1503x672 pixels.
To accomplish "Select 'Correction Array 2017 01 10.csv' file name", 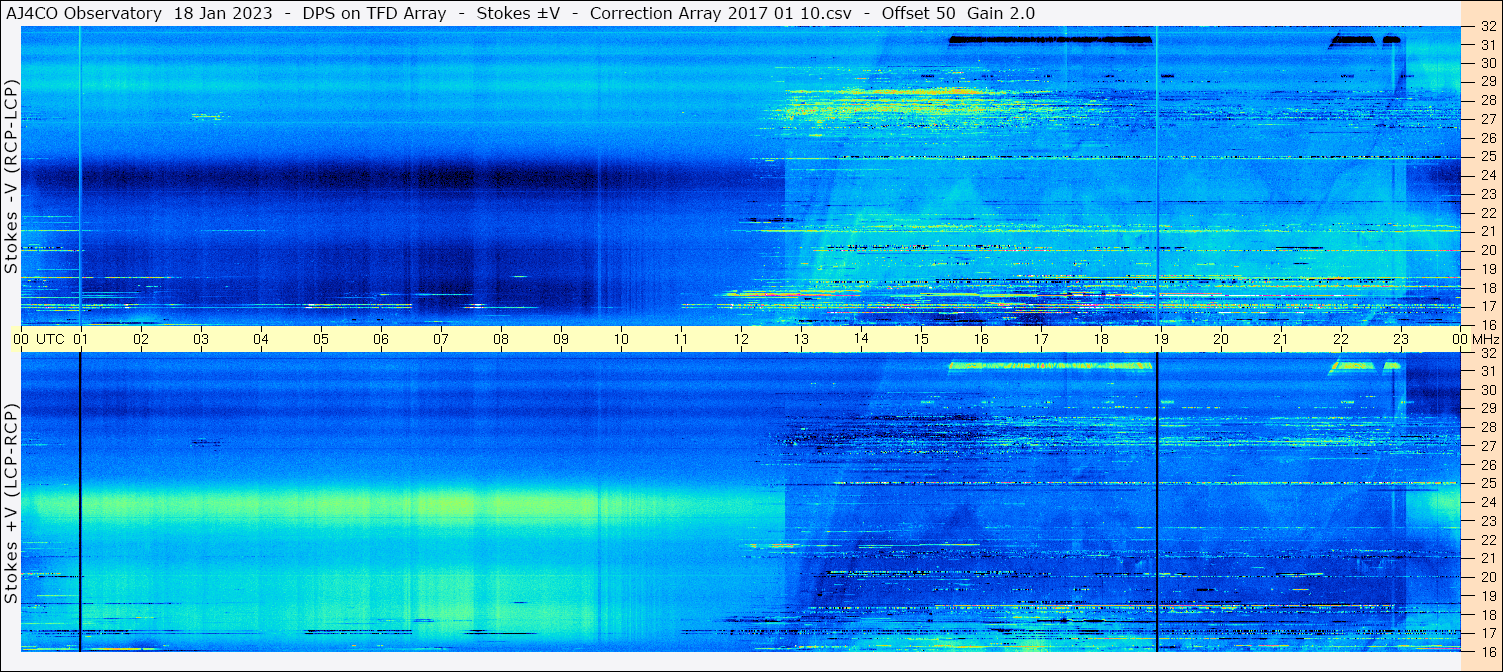I will (721, 13).
